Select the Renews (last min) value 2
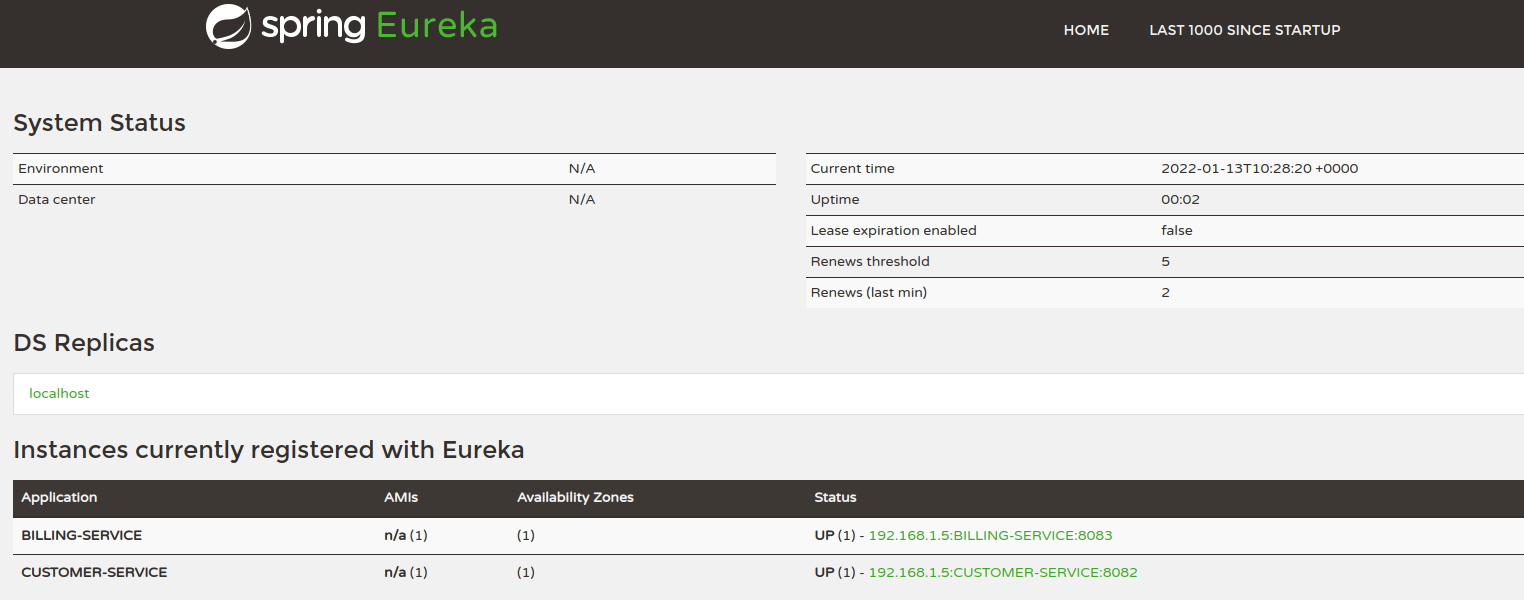Image resolution: width=1524 pixels, height=600 pixels. (x=1166, y=293)
